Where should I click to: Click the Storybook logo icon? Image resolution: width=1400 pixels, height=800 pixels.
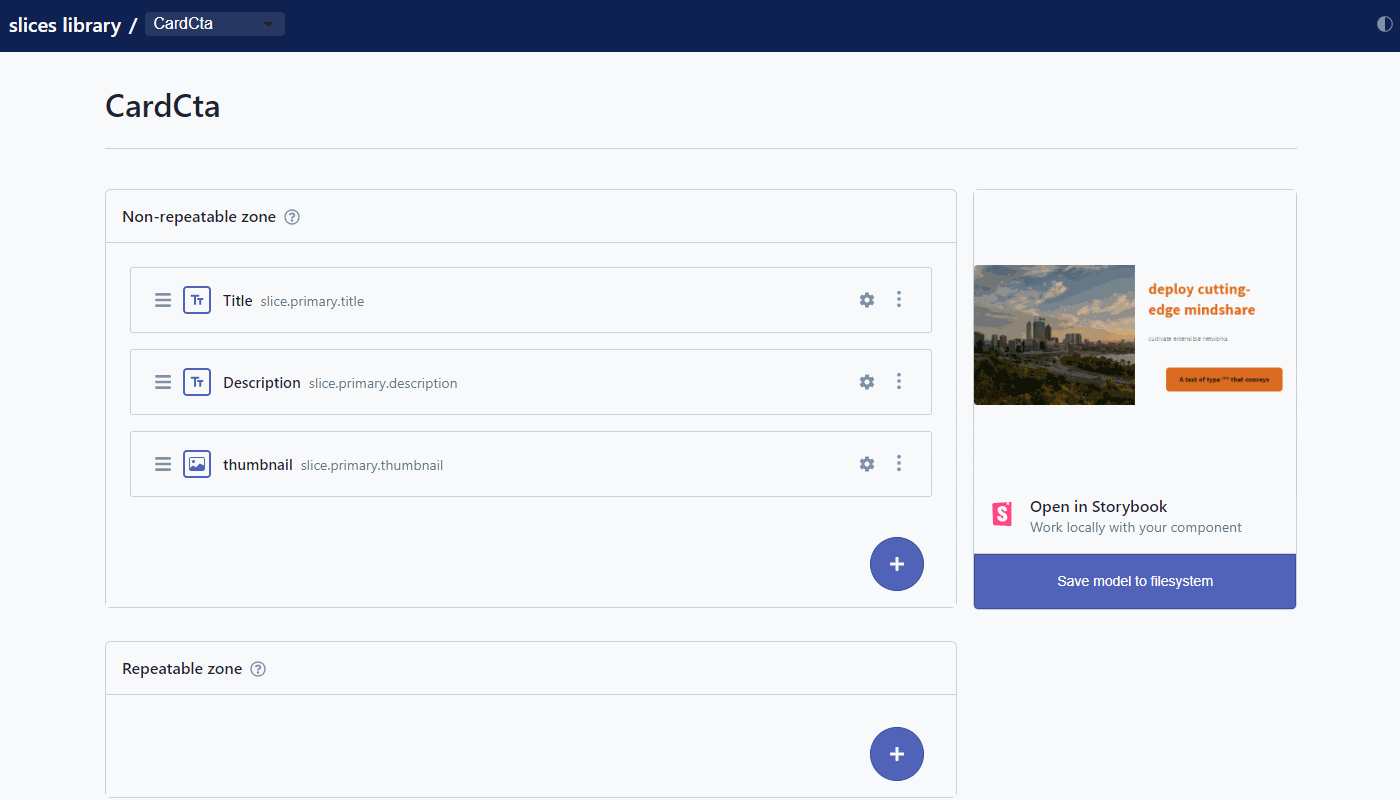1002,515
